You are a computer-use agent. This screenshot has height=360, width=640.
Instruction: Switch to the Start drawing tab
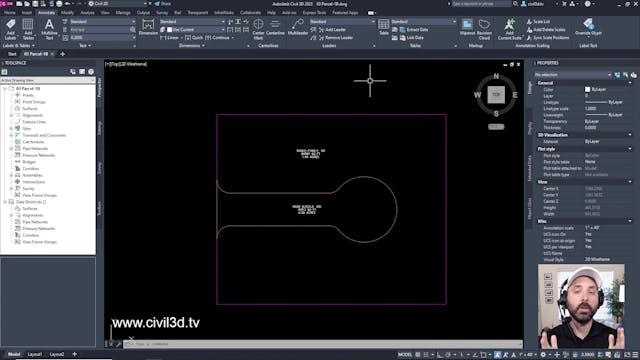[12, 54]
